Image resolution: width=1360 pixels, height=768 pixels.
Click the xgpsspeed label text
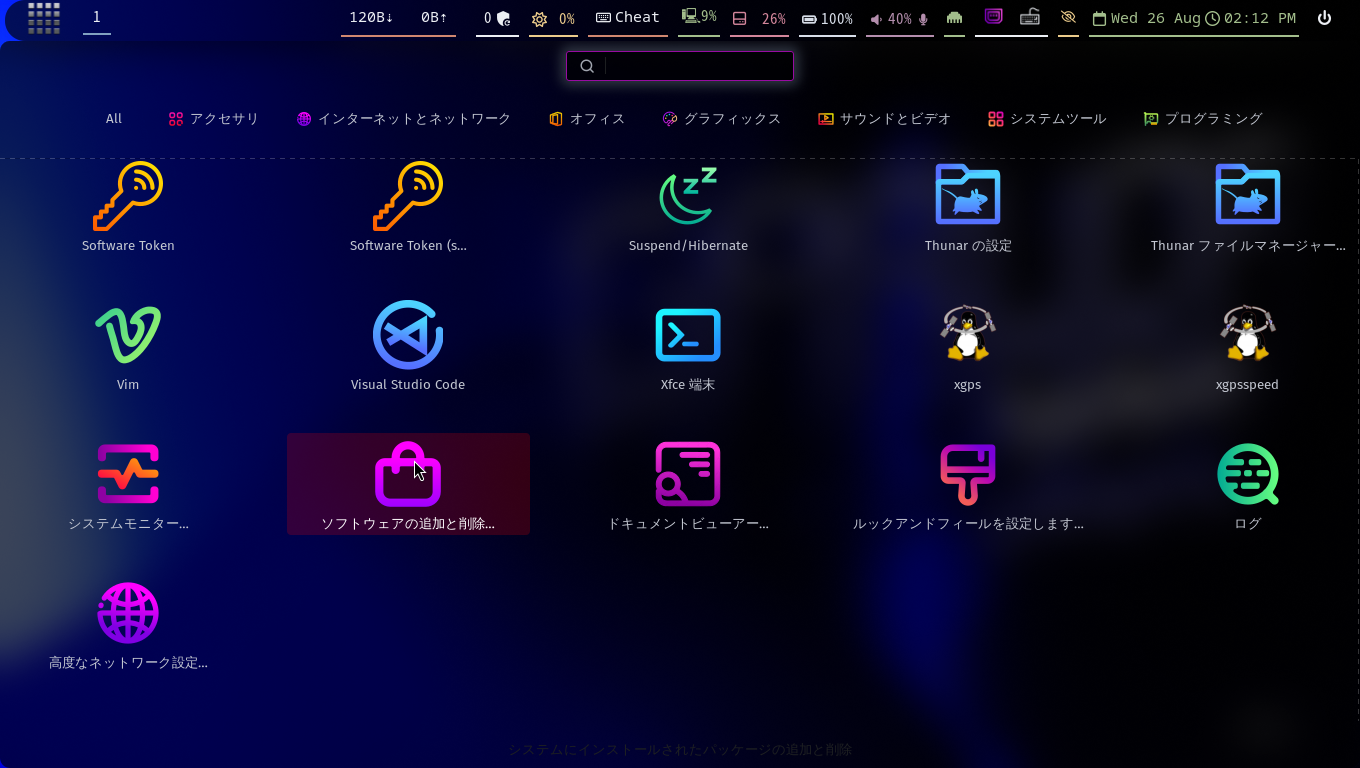tap(1247, 385)
